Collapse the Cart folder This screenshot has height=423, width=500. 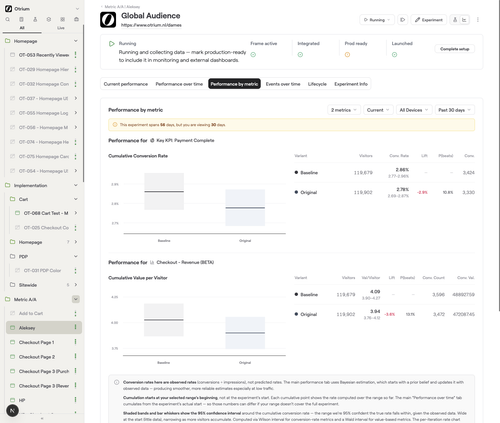(76, 199)
